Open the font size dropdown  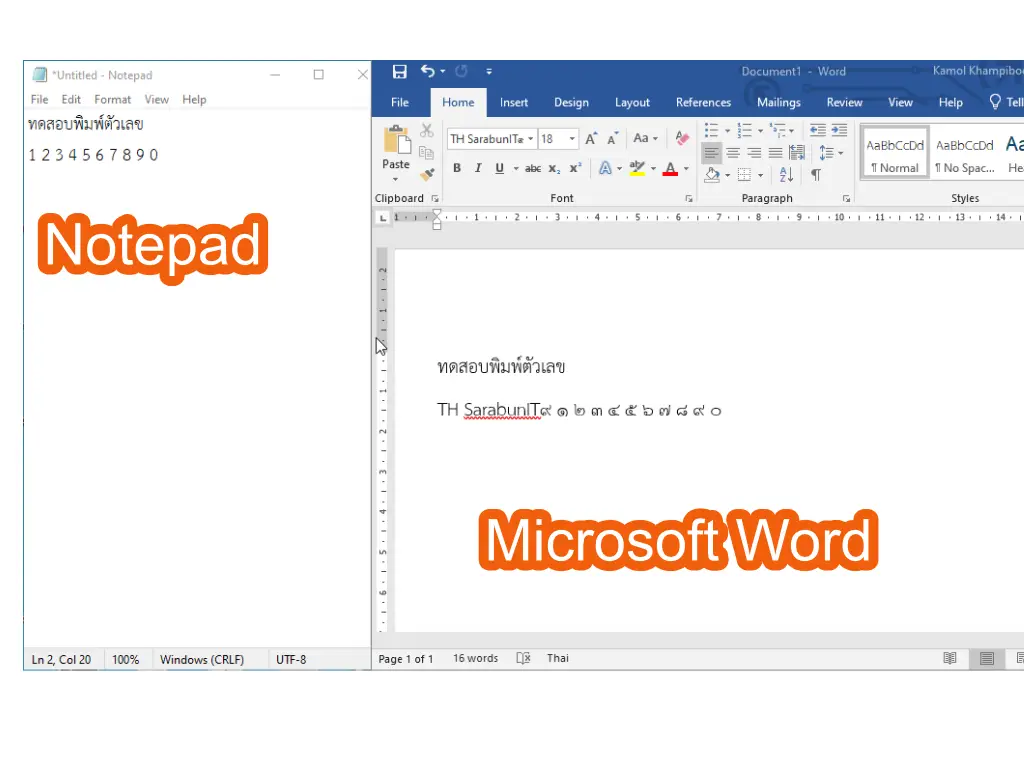point(572,139)
